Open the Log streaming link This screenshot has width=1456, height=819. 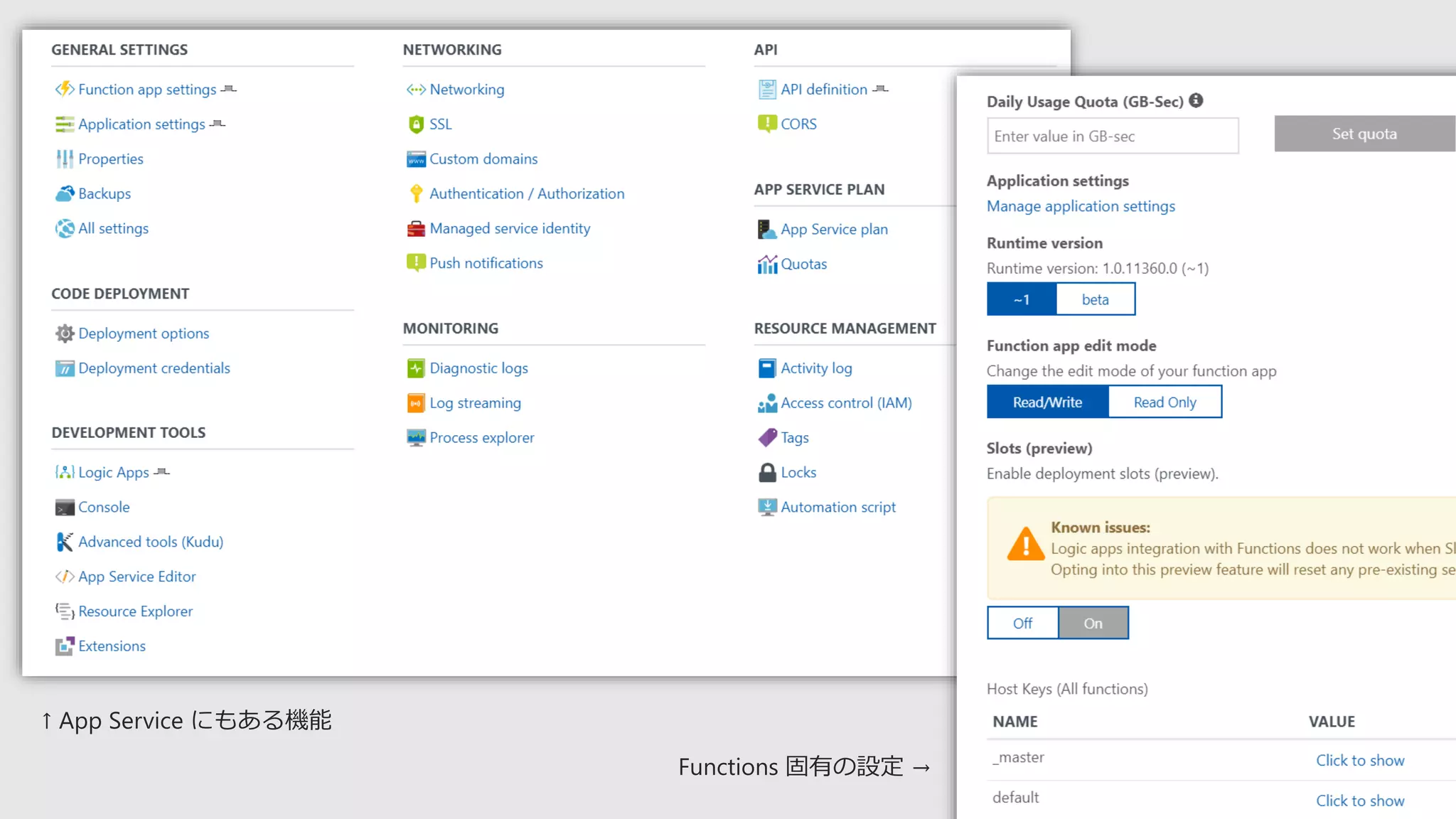(x=475, y=403)
